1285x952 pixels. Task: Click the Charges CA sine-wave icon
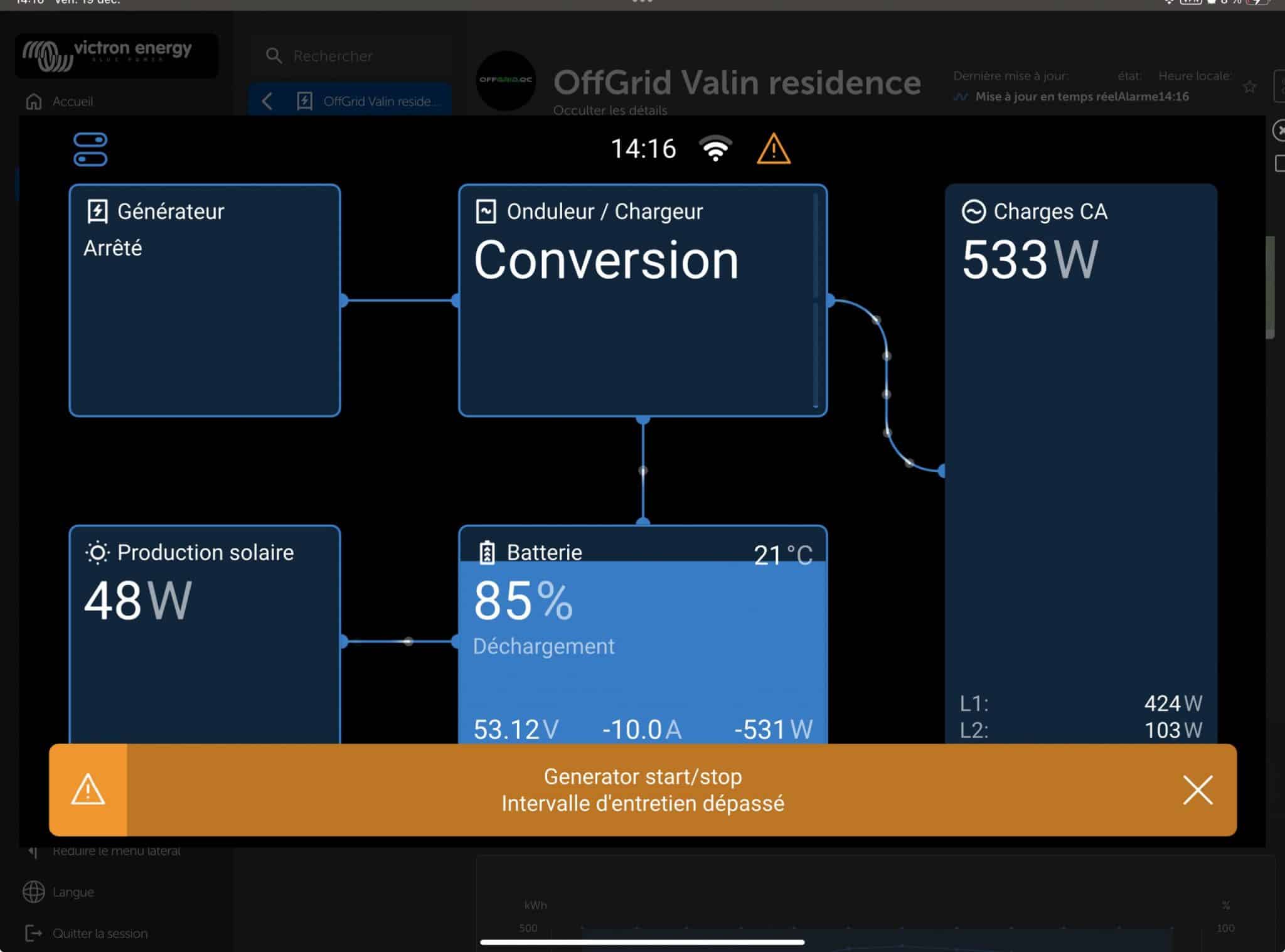[973, 211]
